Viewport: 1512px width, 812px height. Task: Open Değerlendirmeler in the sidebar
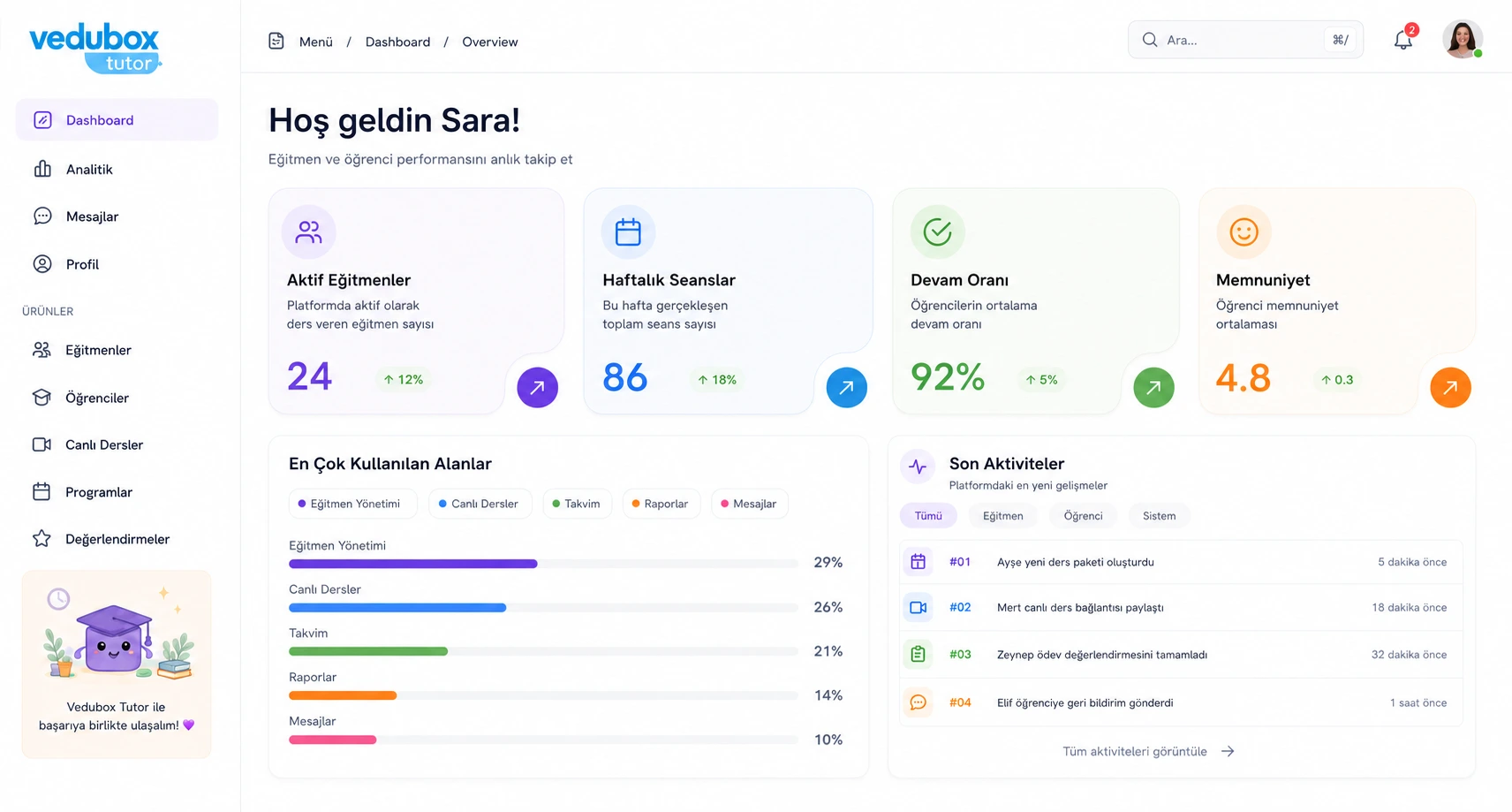coord(117,539)
